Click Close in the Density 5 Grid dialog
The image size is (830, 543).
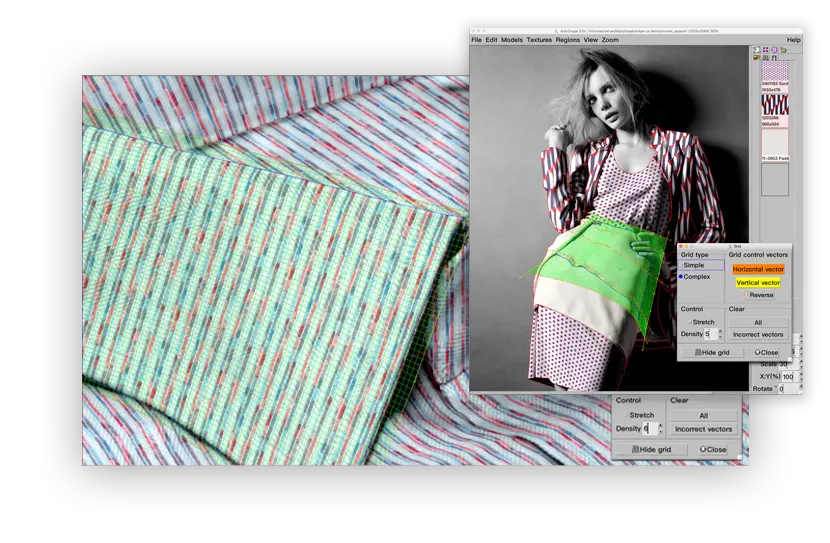point(766,352)
